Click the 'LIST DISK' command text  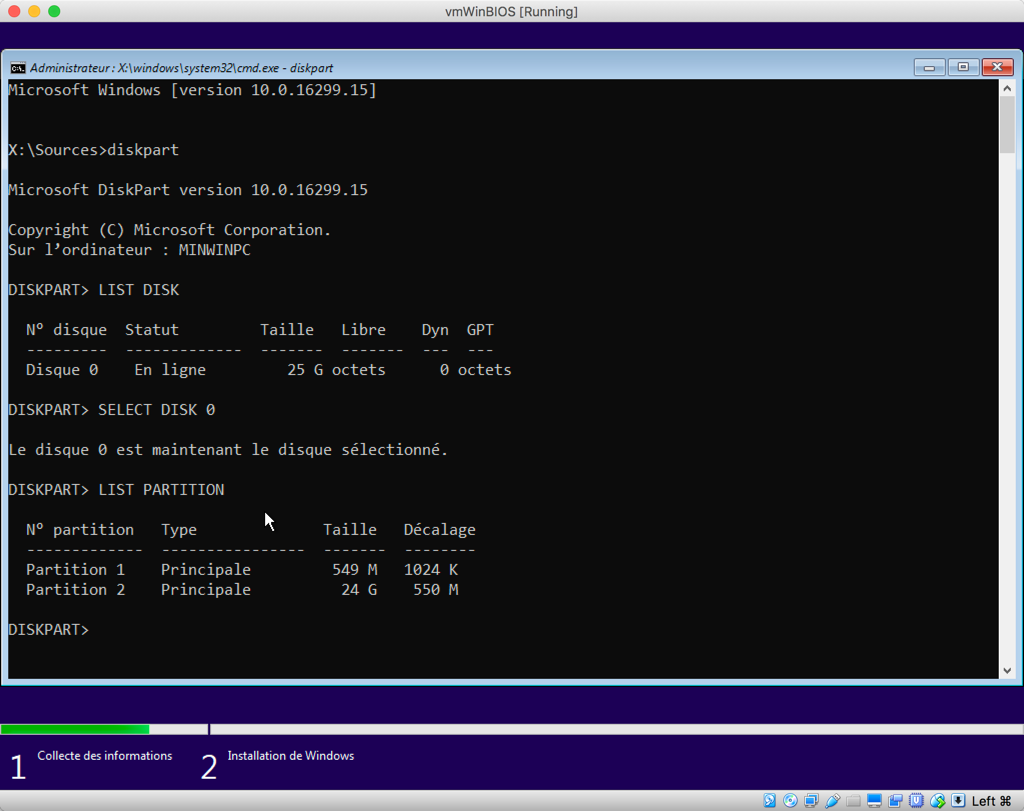138,290
